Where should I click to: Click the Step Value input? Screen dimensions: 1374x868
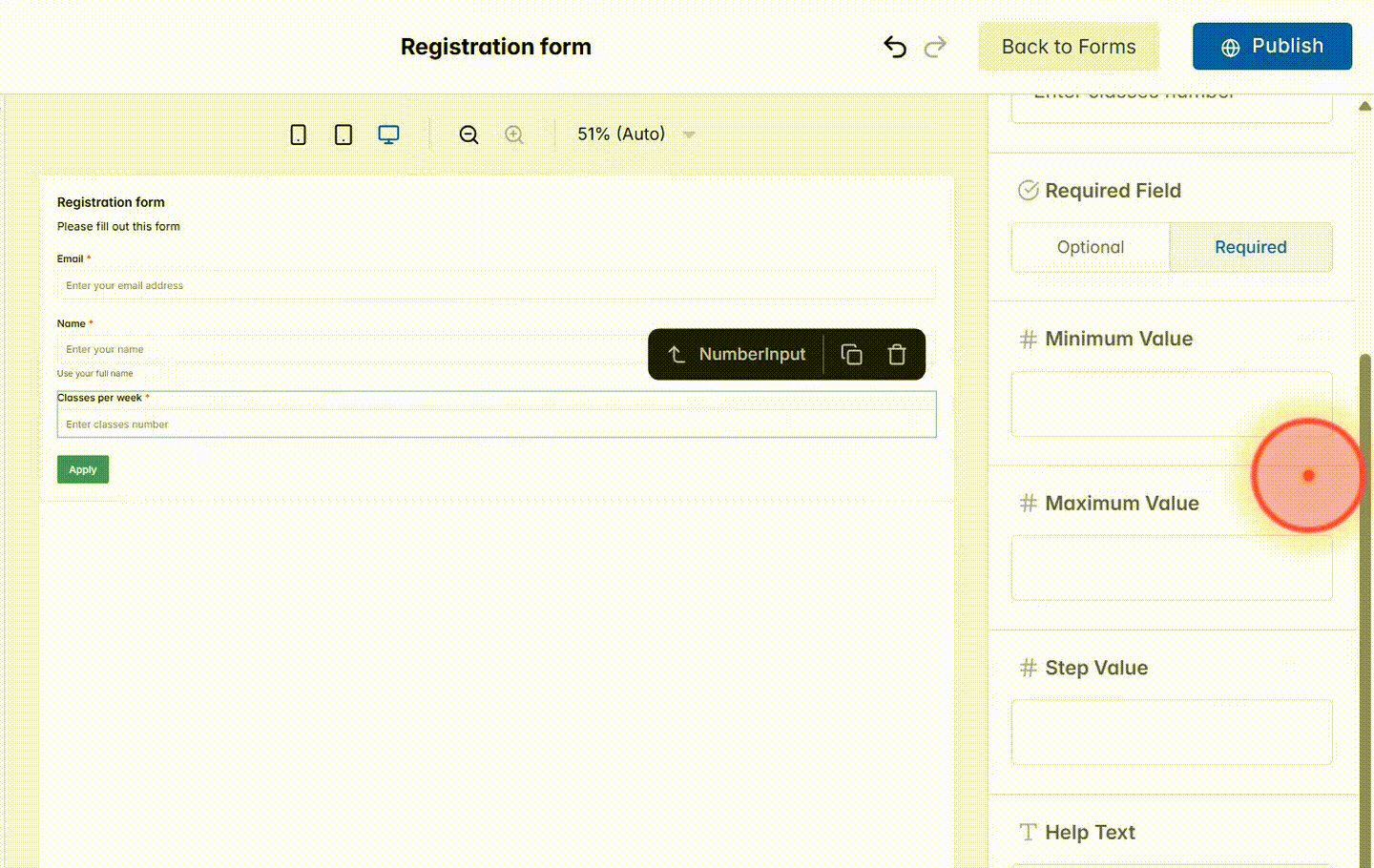pos(1172,732)
